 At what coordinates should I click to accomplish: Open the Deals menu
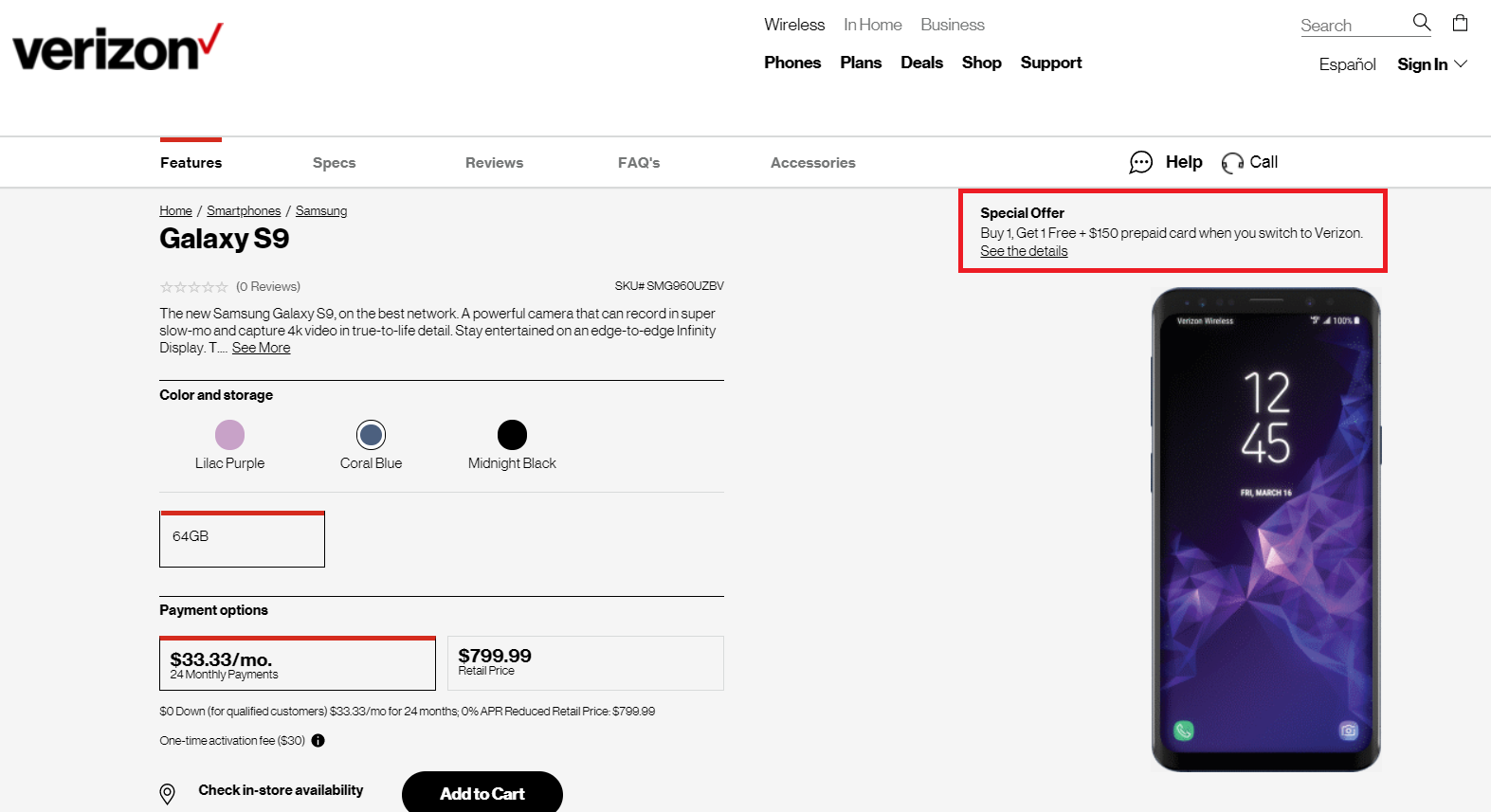[921, 63]
